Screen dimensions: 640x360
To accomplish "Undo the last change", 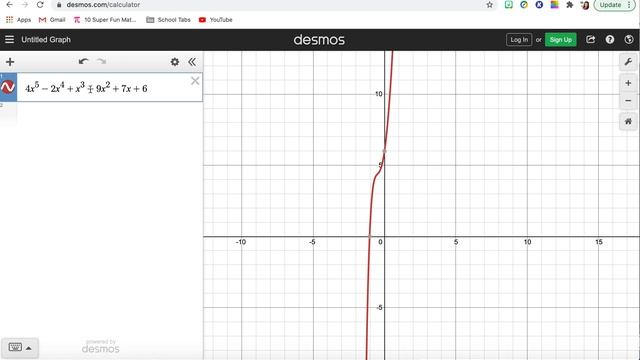I will click(83, 62).
